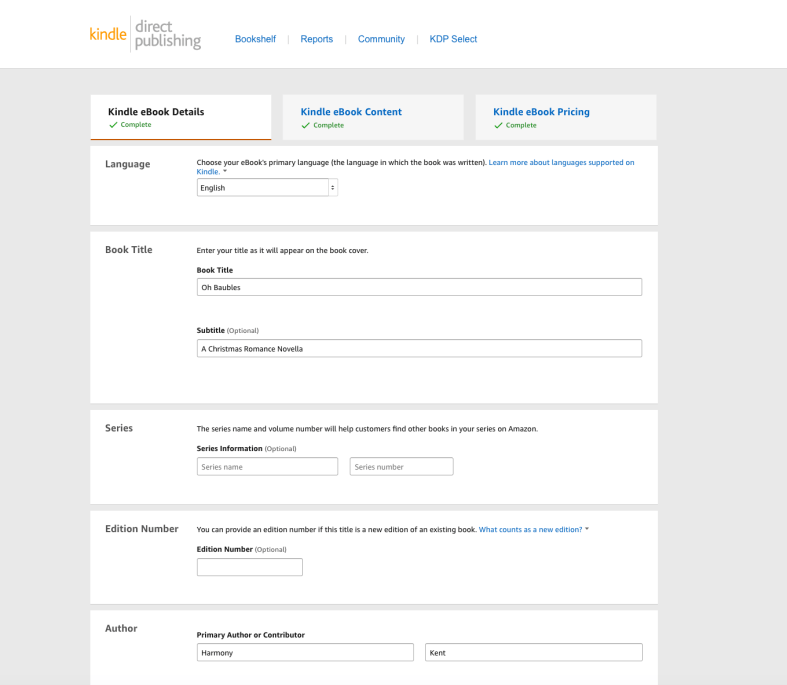Select the Kindle eBook Details tab
787x685 pixels.
(x=156, y=112)
